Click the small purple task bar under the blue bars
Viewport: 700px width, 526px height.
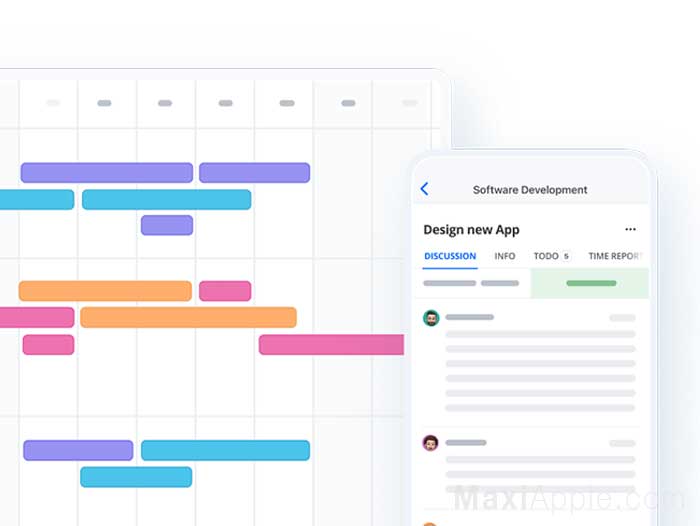167,225
